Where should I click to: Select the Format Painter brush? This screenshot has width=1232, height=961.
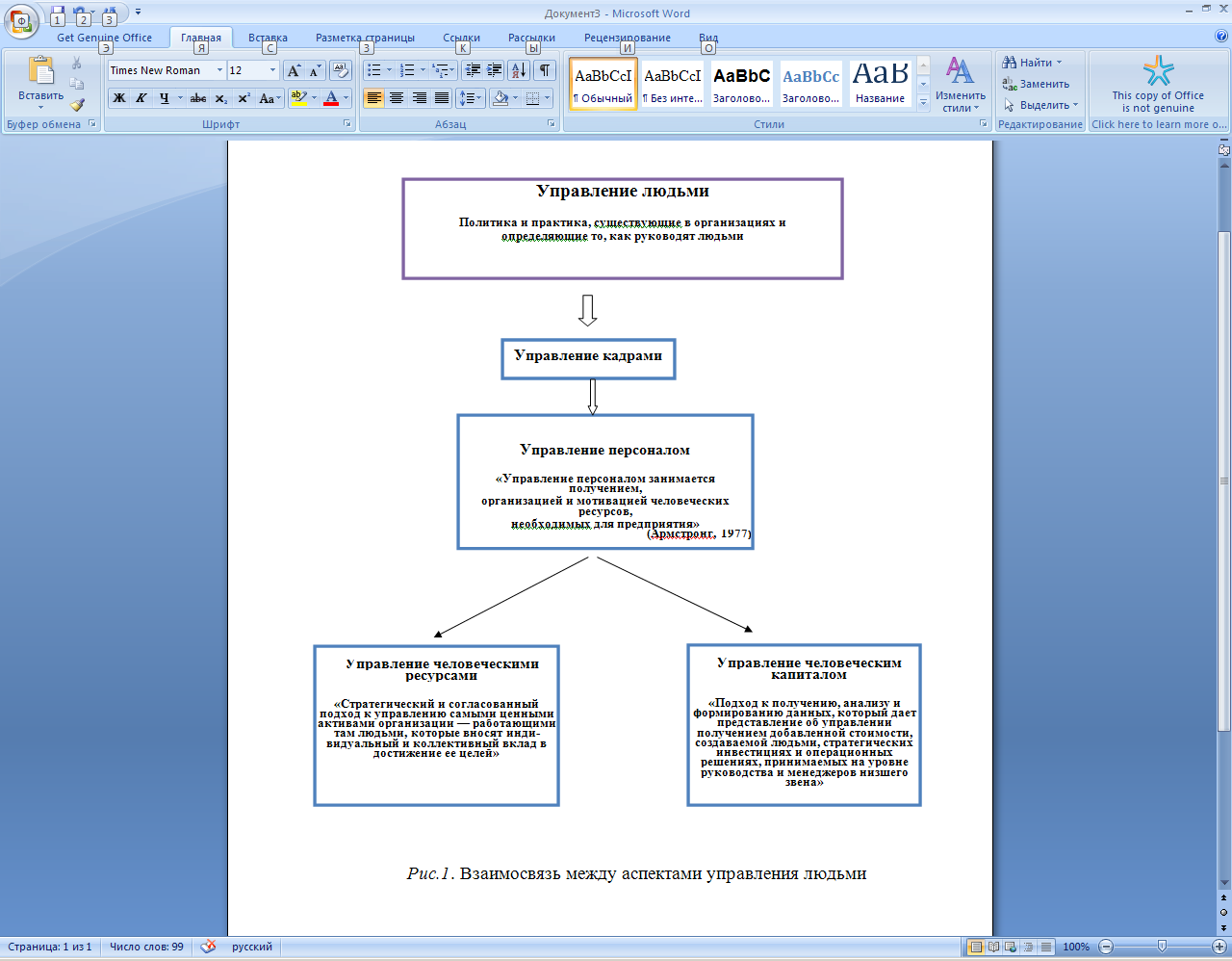coord(77,104)
